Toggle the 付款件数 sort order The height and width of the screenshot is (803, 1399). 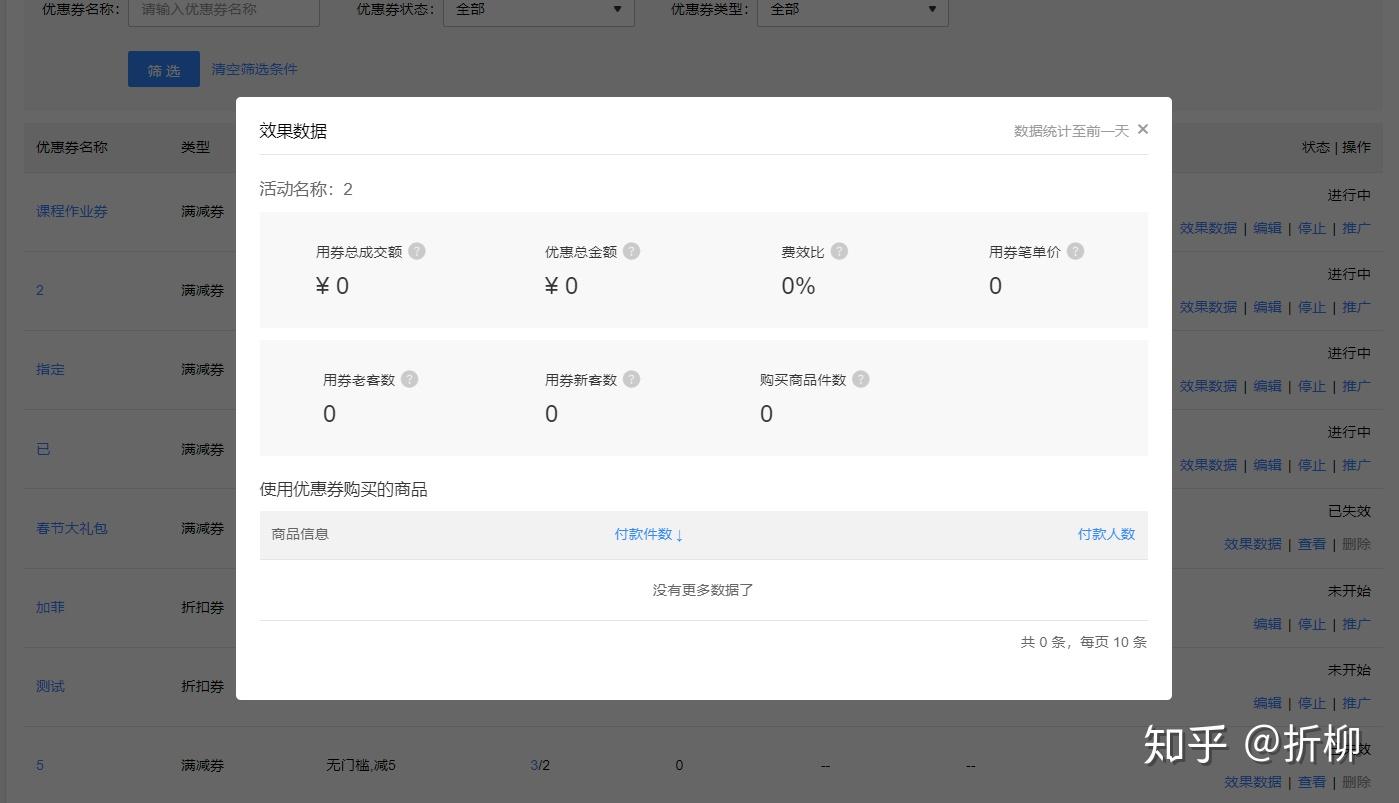coord(648,534)
